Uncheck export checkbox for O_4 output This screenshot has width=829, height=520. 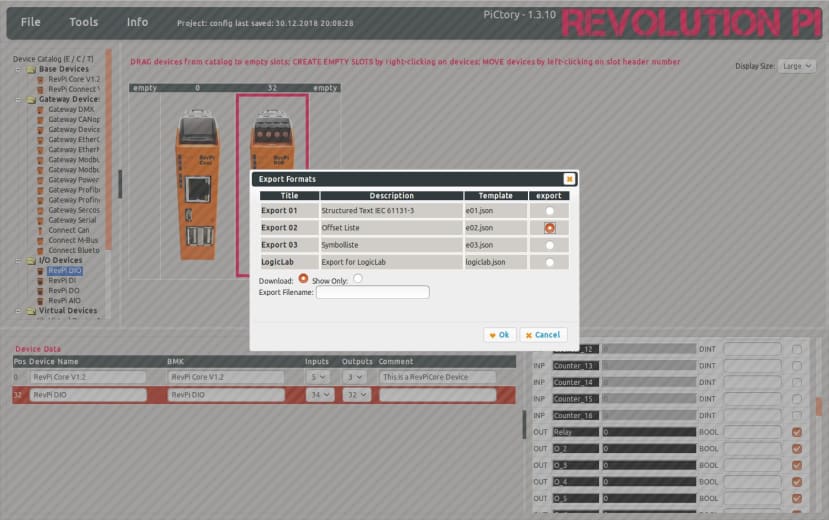pos(797,482)
